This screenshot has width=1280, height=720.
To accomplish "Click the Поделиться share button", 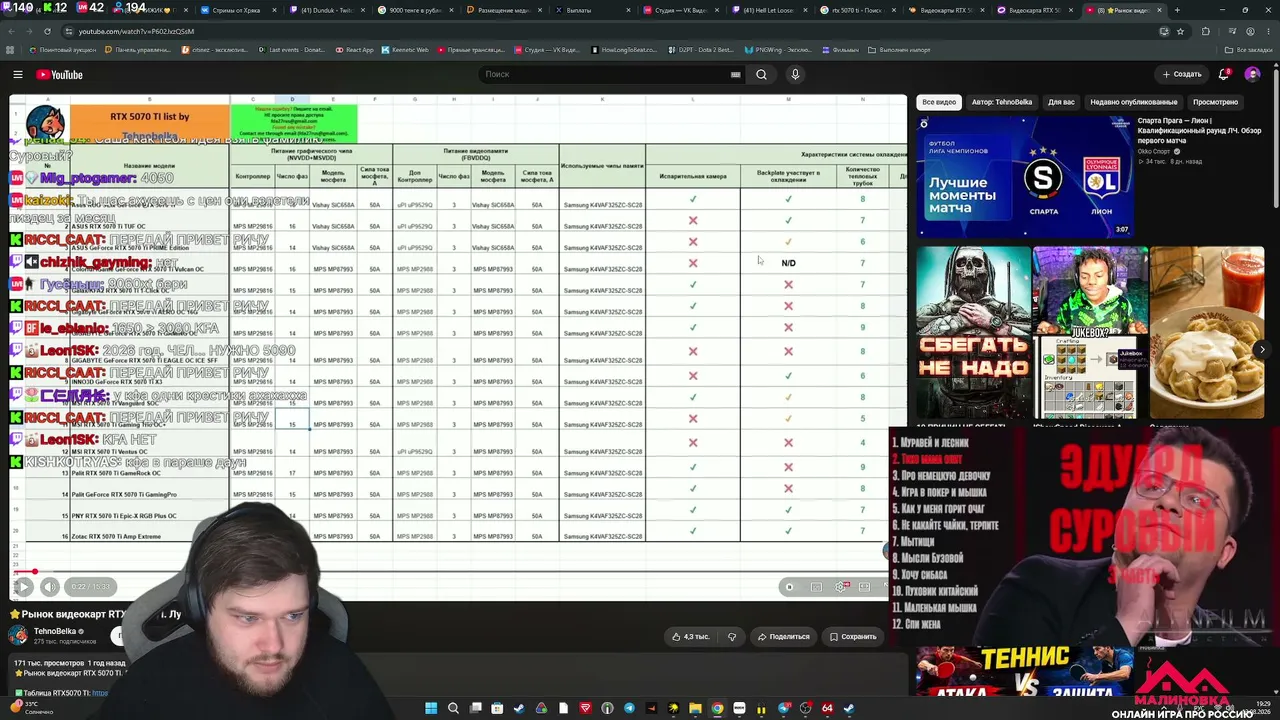I will tap(783, 636).
